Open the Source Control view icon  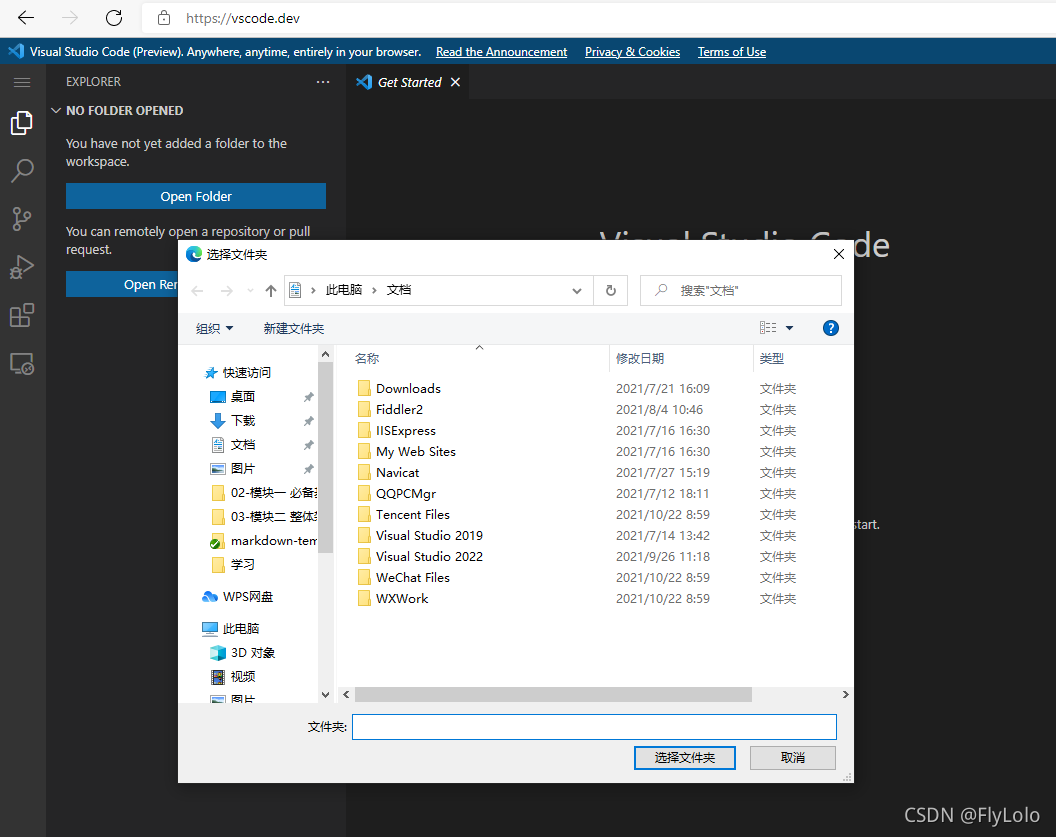(22, 219)
